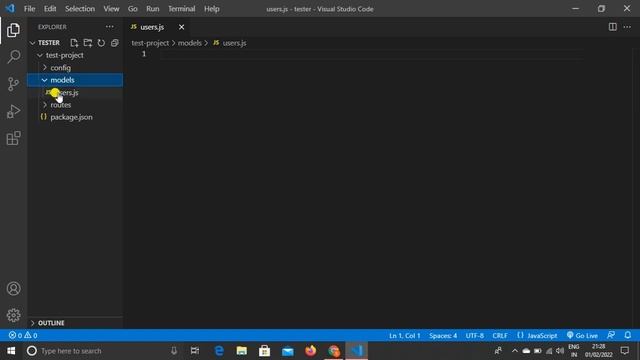
Task: Open Firefox from taskbar
Action: point(311,351)
